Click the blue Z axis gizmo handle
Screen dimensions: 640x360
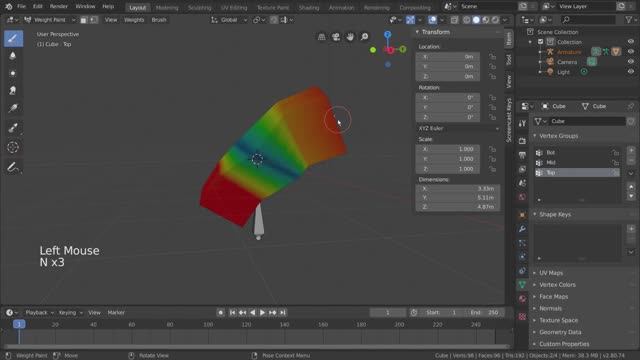click(x=387, y=35)
